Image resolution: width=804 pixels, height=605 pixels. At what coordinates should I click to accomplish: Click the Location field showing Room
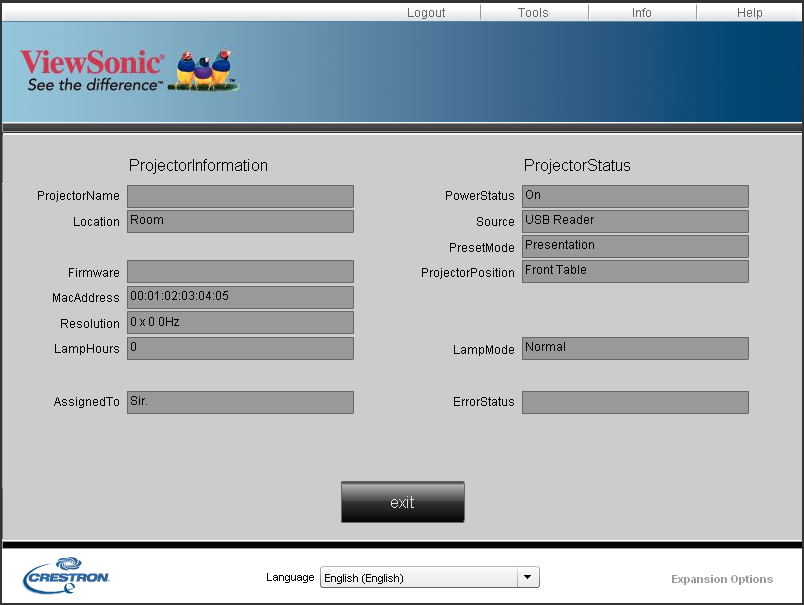(x=240, y=221)
